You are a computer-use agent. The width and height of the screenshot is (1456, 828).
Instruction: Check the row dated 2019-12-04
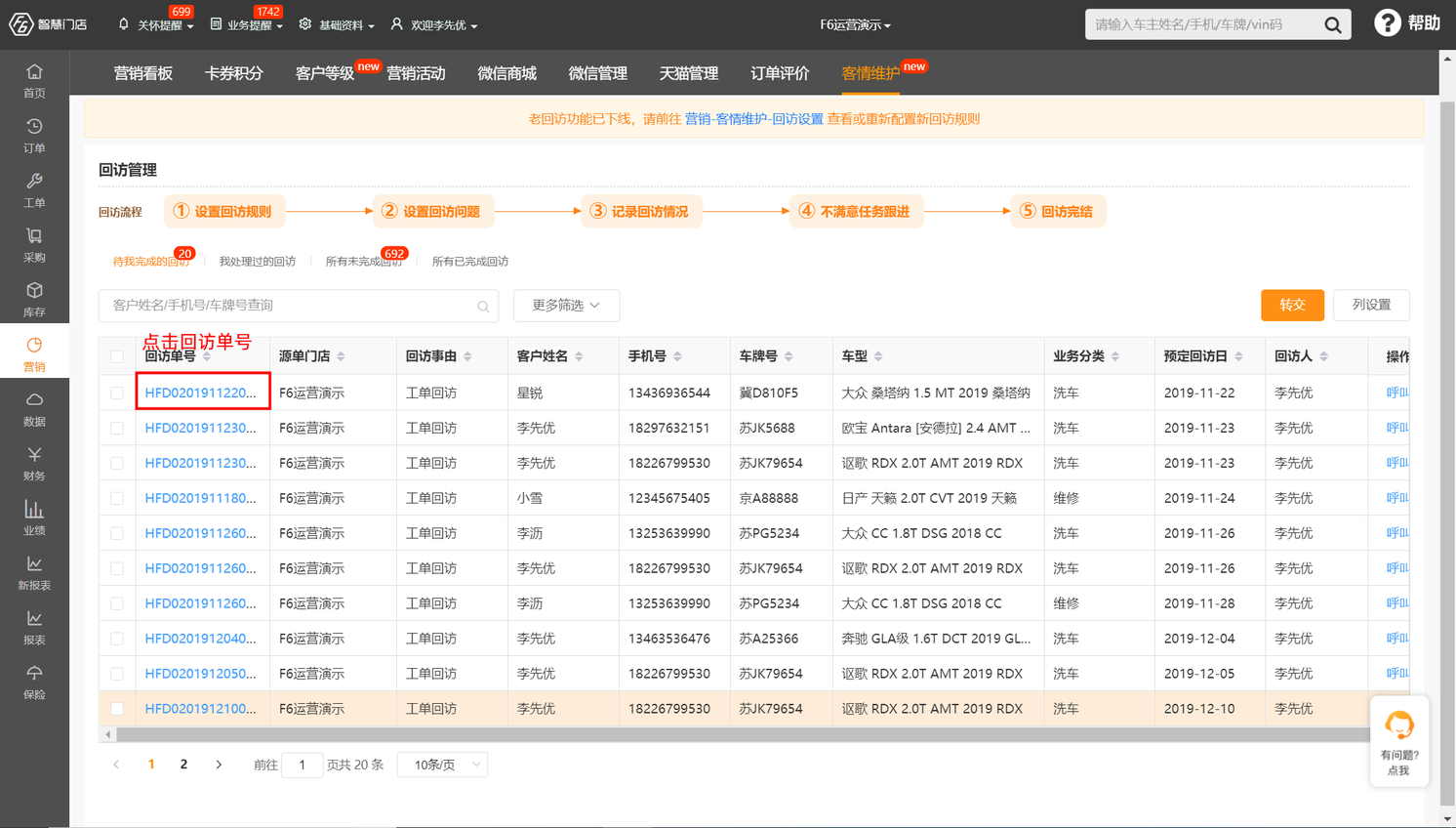pyautogui.click(x=117, y=639)
